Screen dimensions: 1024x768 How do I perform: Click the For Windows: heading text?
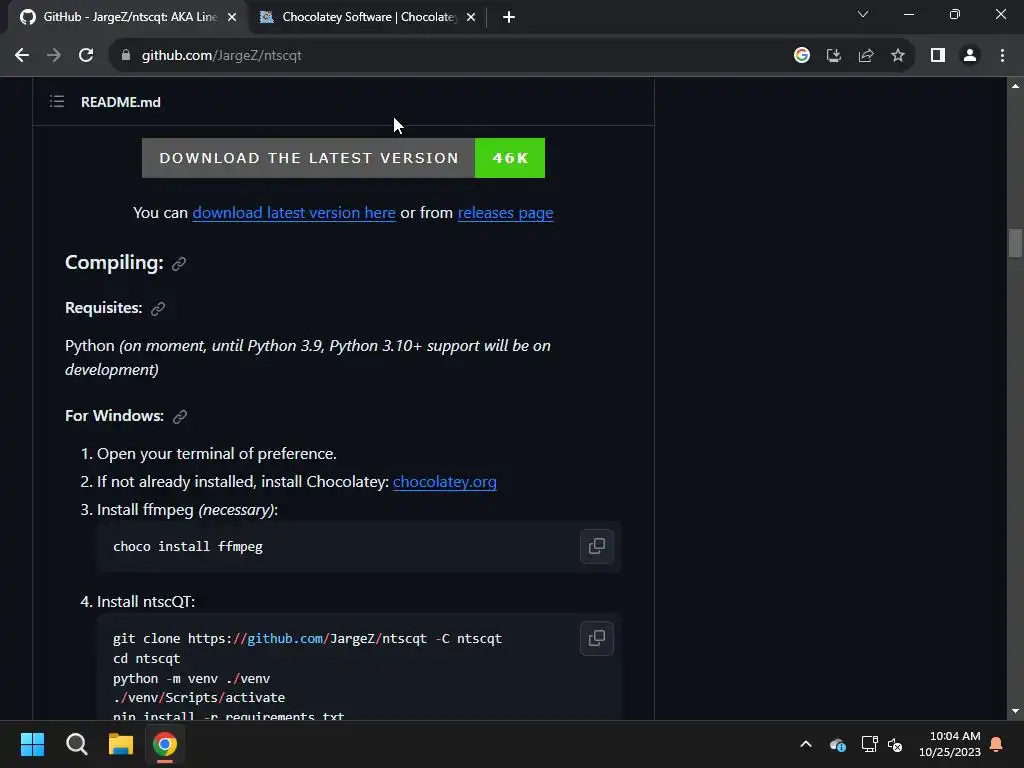click(x=114, y=415)
